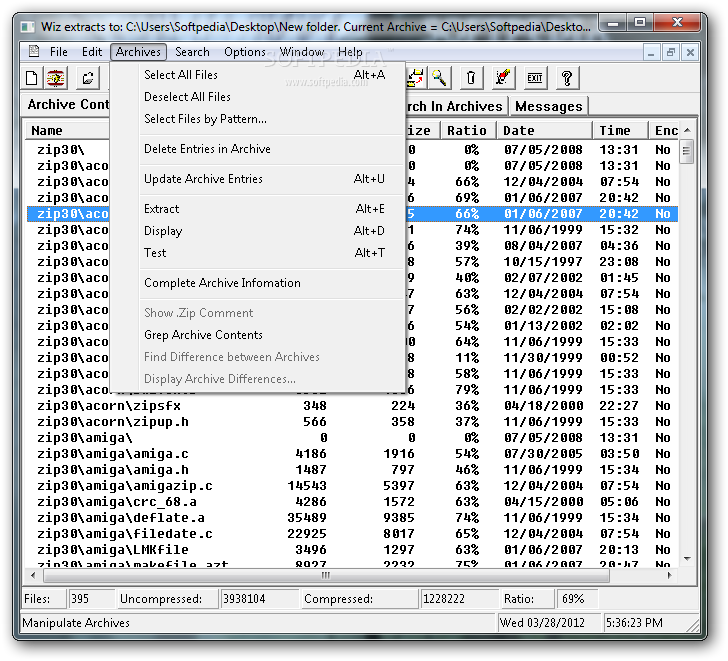Click vertical scrollbar down arrow
This screenshot has width=728, height=661.
[x=687, y=559]
